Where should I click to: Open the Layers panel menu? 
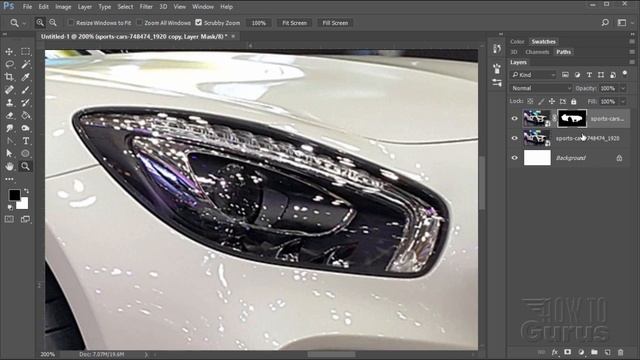[x=632, y=62]
